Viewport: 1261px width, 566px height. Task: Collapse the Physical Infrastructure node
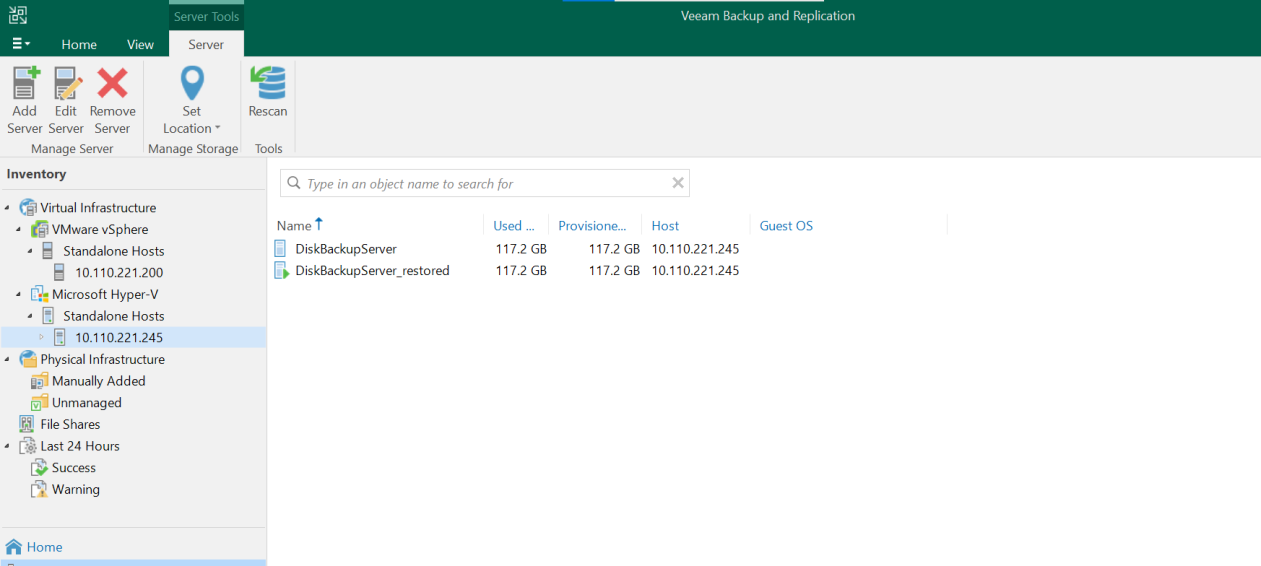8,360
